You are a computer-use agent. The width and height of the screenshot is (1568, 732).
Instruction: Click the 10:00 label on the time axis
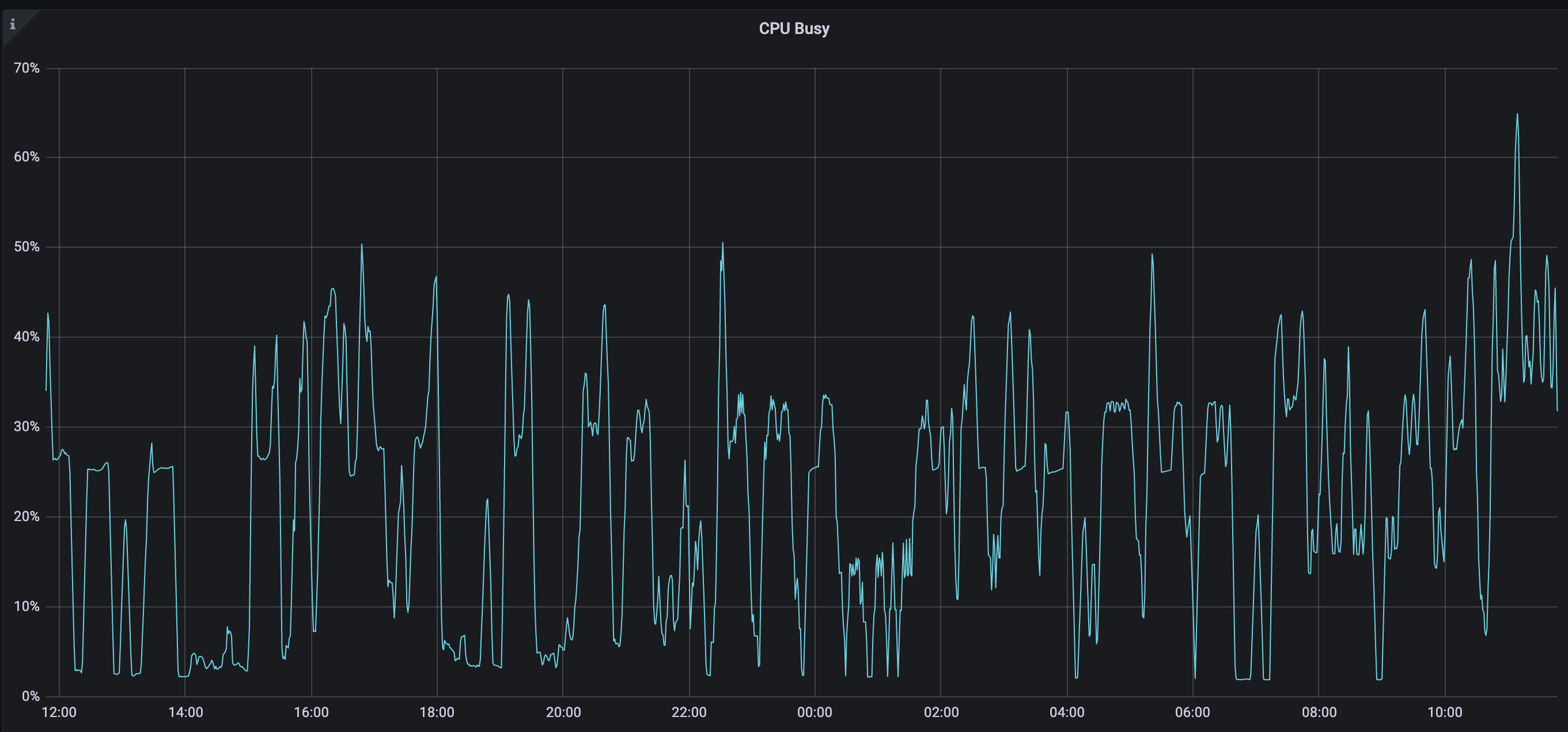pos(1446,712)
